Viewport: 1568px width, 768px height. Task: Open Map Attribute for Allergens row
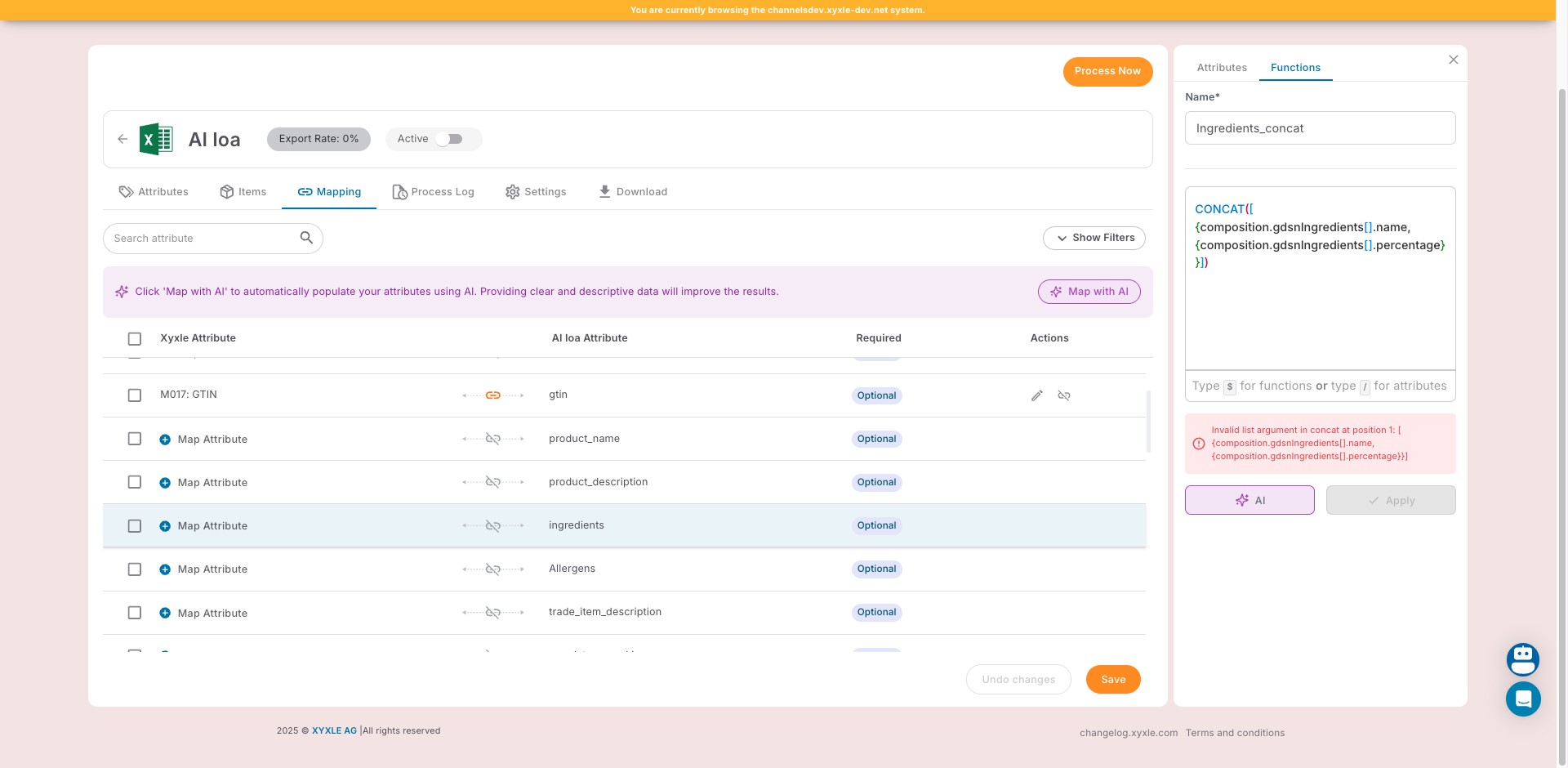[x=212, y=569]
